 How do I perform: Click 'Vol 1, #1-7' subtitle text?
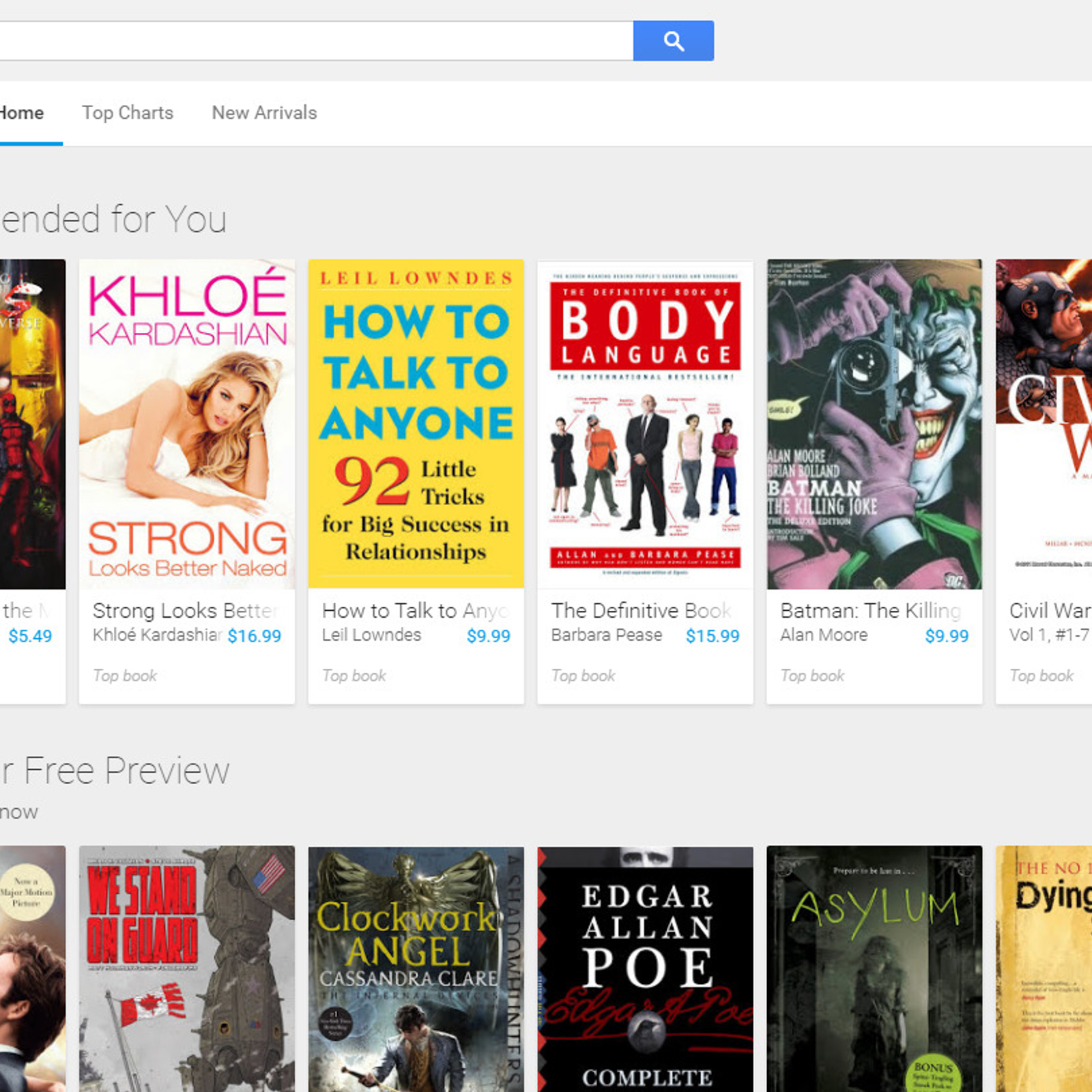pos(1050,635)
